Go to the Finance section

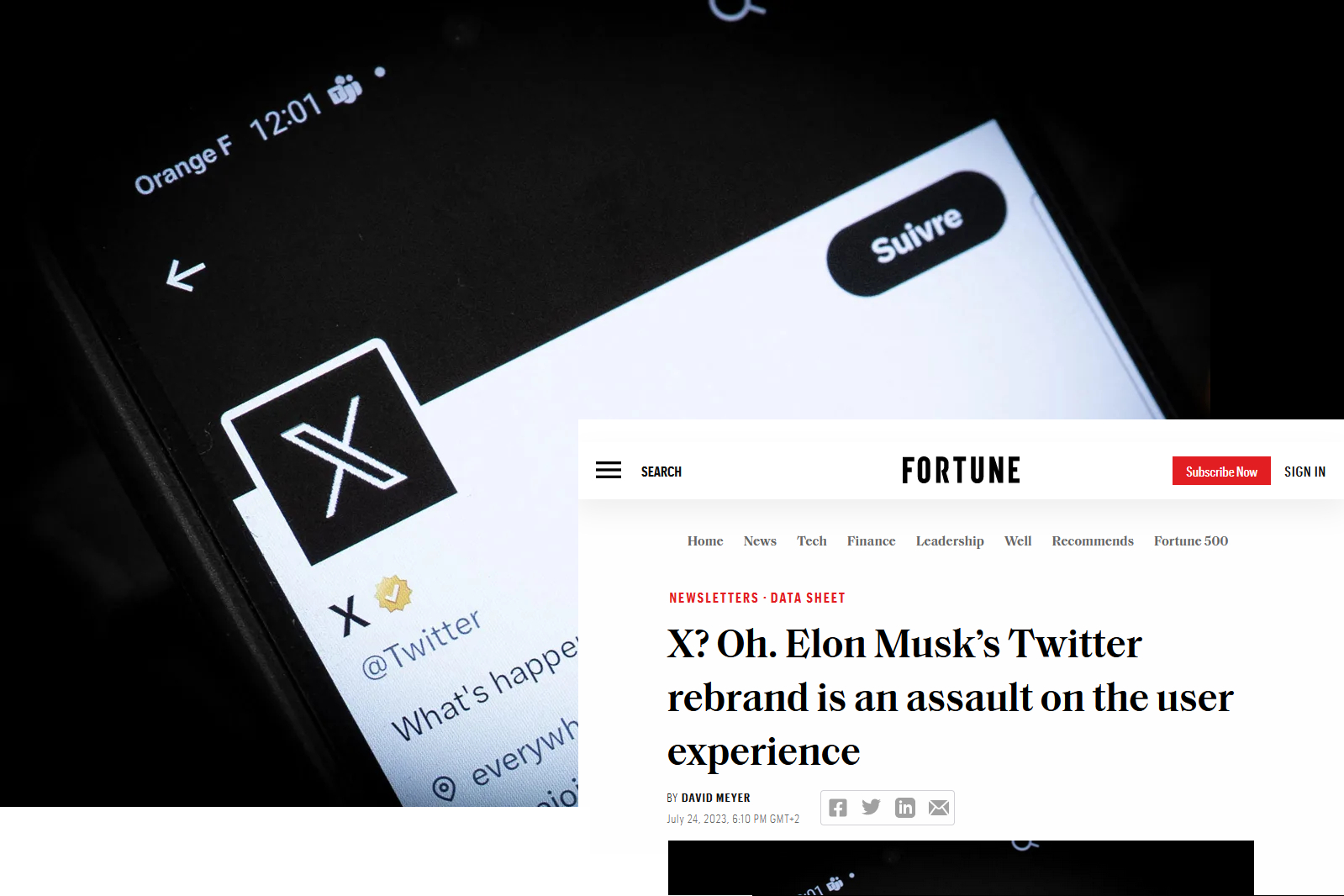point(871,541)
